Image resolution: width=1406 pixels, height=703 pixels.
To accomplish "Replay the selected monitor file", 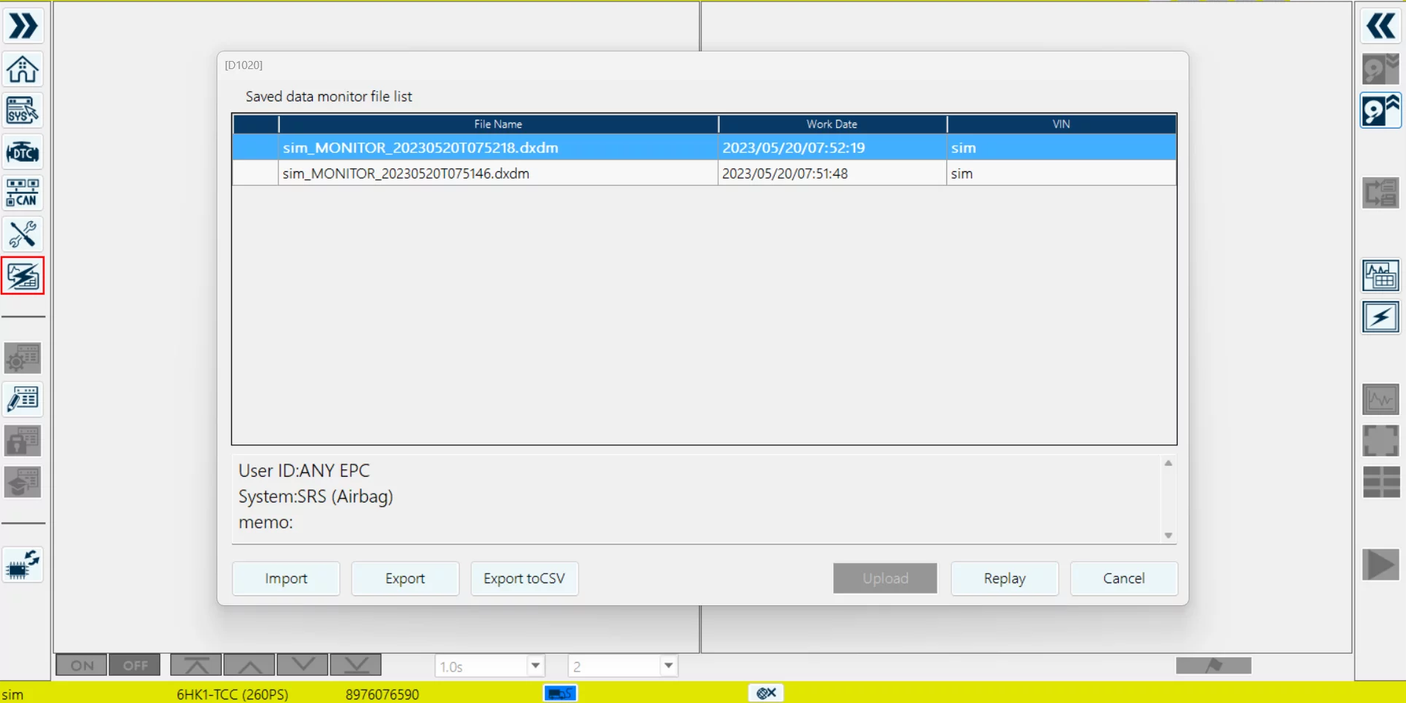I will 1004,578.
